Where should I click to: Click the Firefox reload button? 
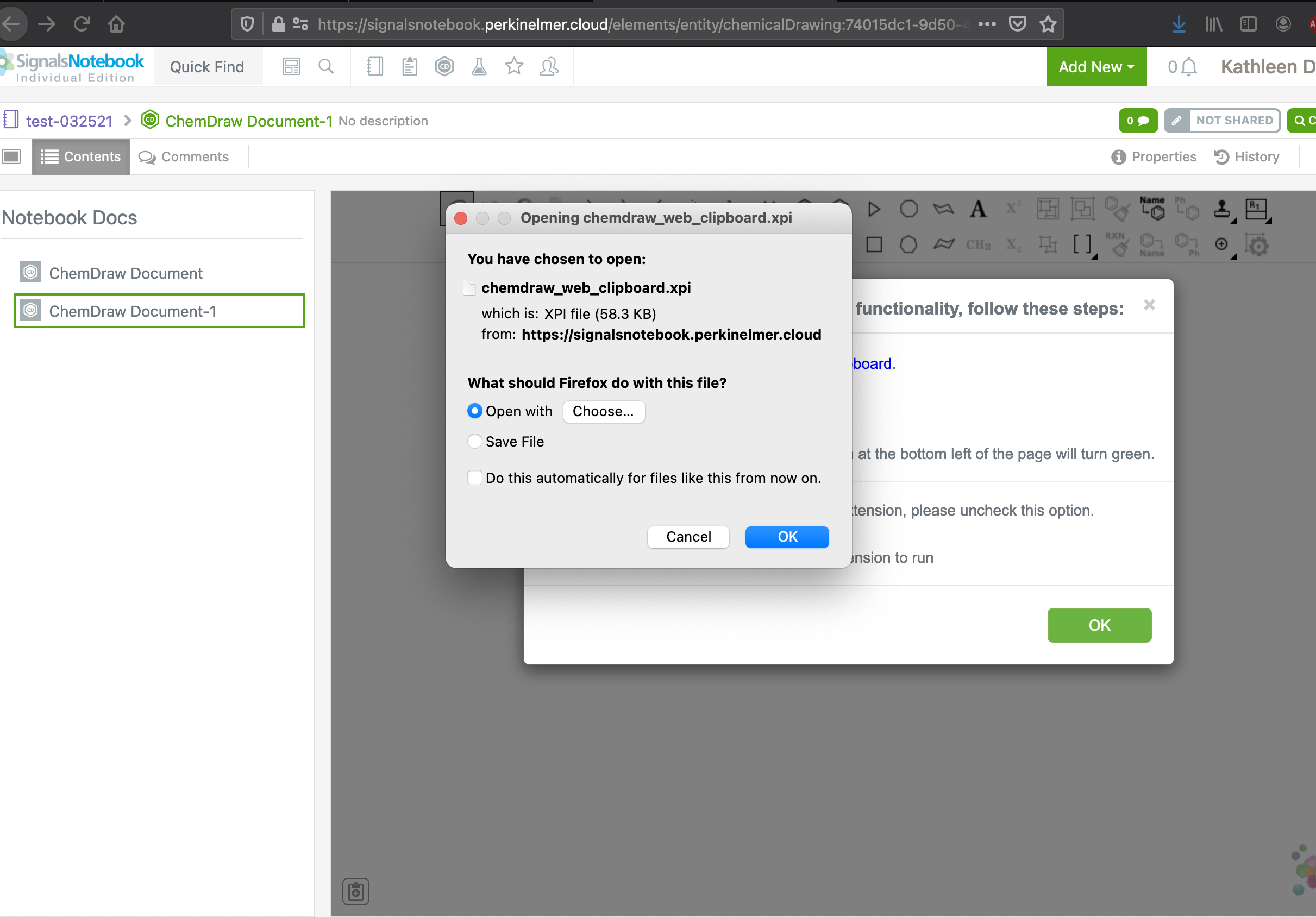[82, 24]
